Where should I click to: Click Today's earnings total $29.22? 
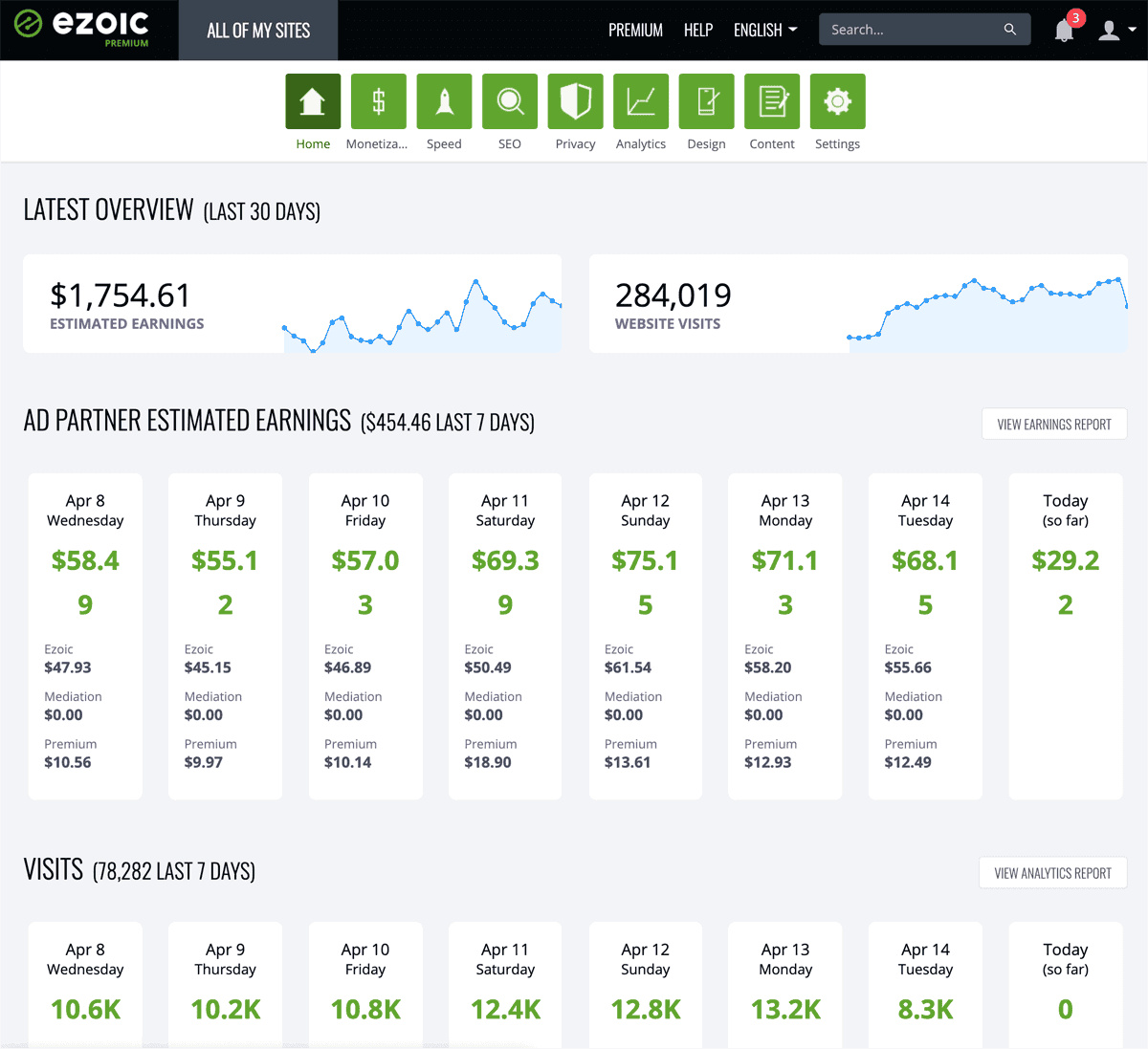pyautogui.click(x=1066, y=582)
